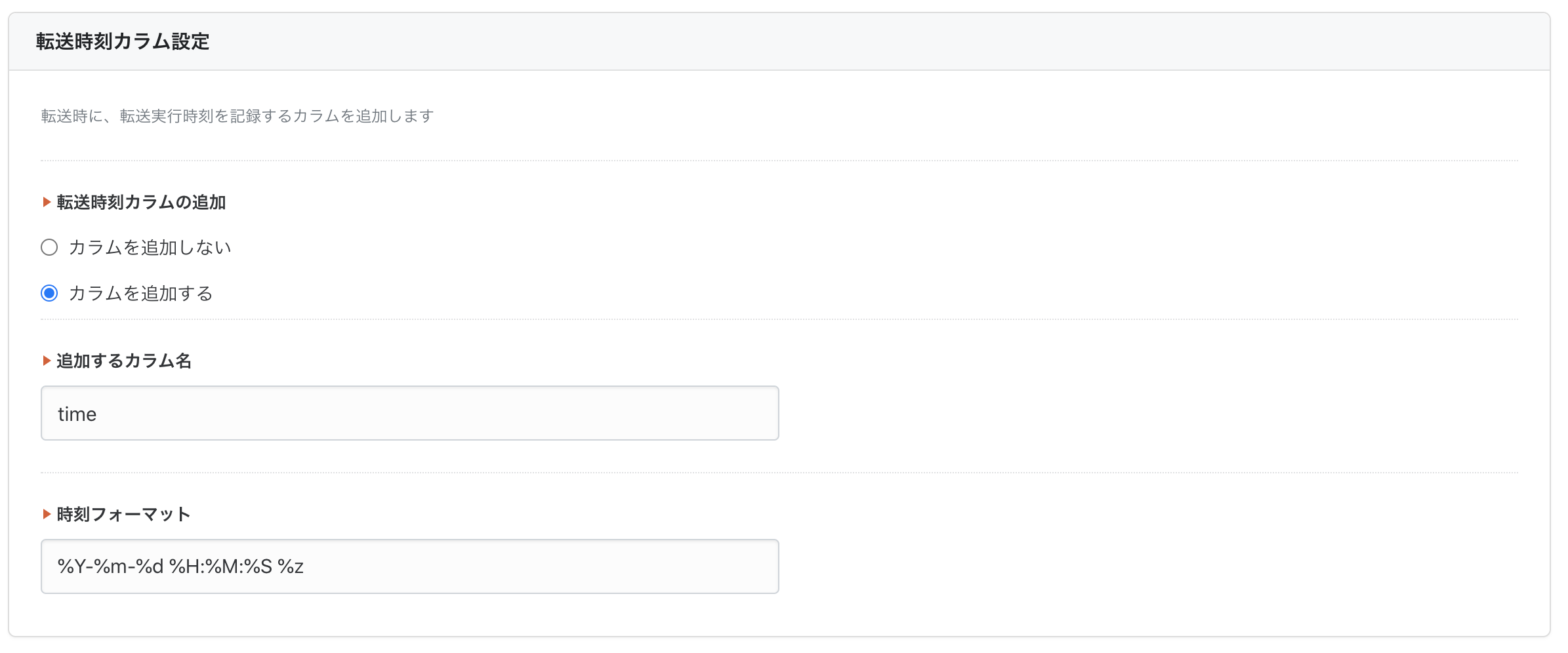This screenshot has width=1568, height=653.
Task: Click the empty area of the panel header bar
Action: (x=853, y=41)
